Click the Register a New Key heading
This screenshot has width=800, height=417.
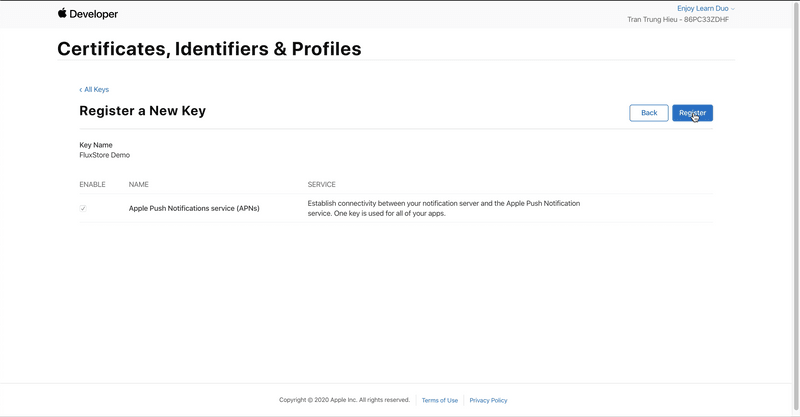click(x=142, y=111)
